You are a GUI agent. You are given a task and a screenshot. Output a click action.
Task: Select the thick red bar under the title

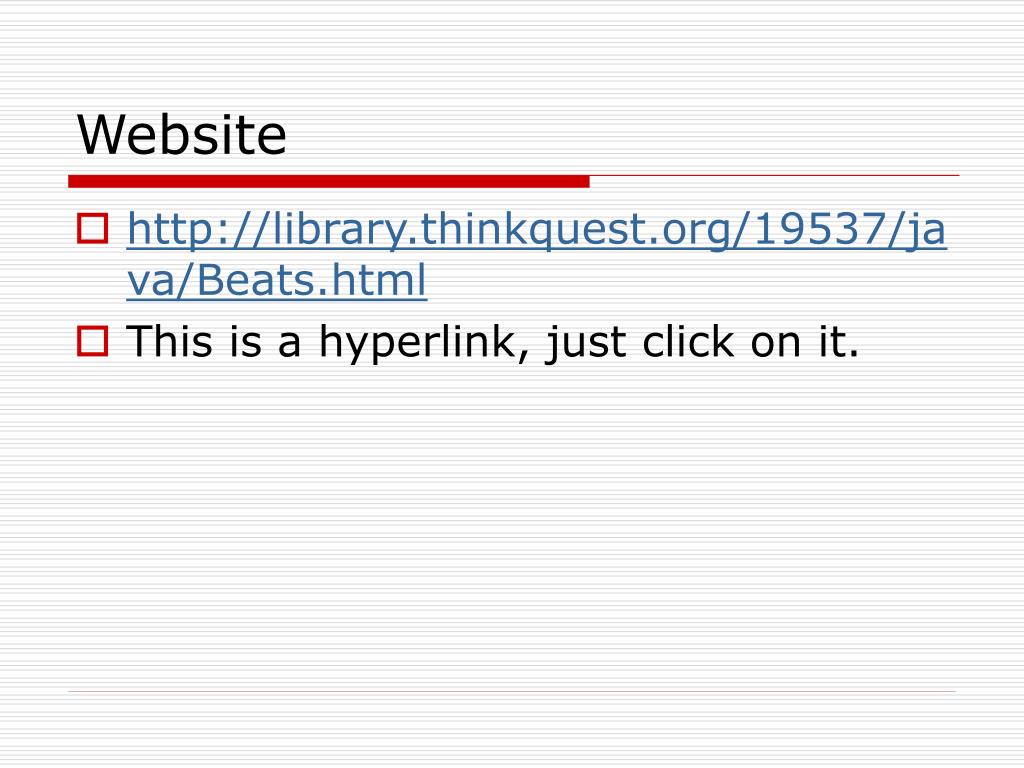coord(328,181)
